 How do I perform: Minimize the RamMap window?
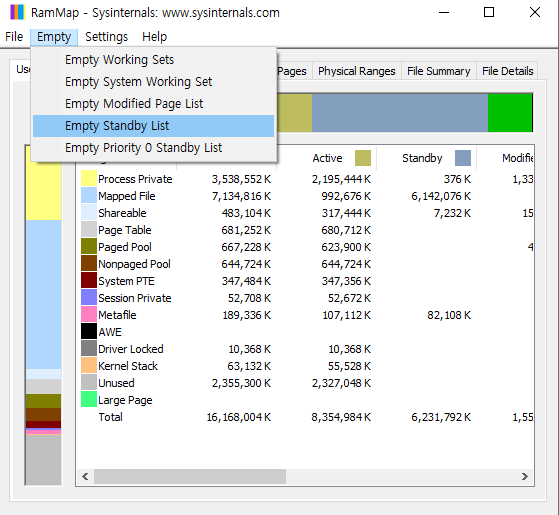click(x=444, y=12)
